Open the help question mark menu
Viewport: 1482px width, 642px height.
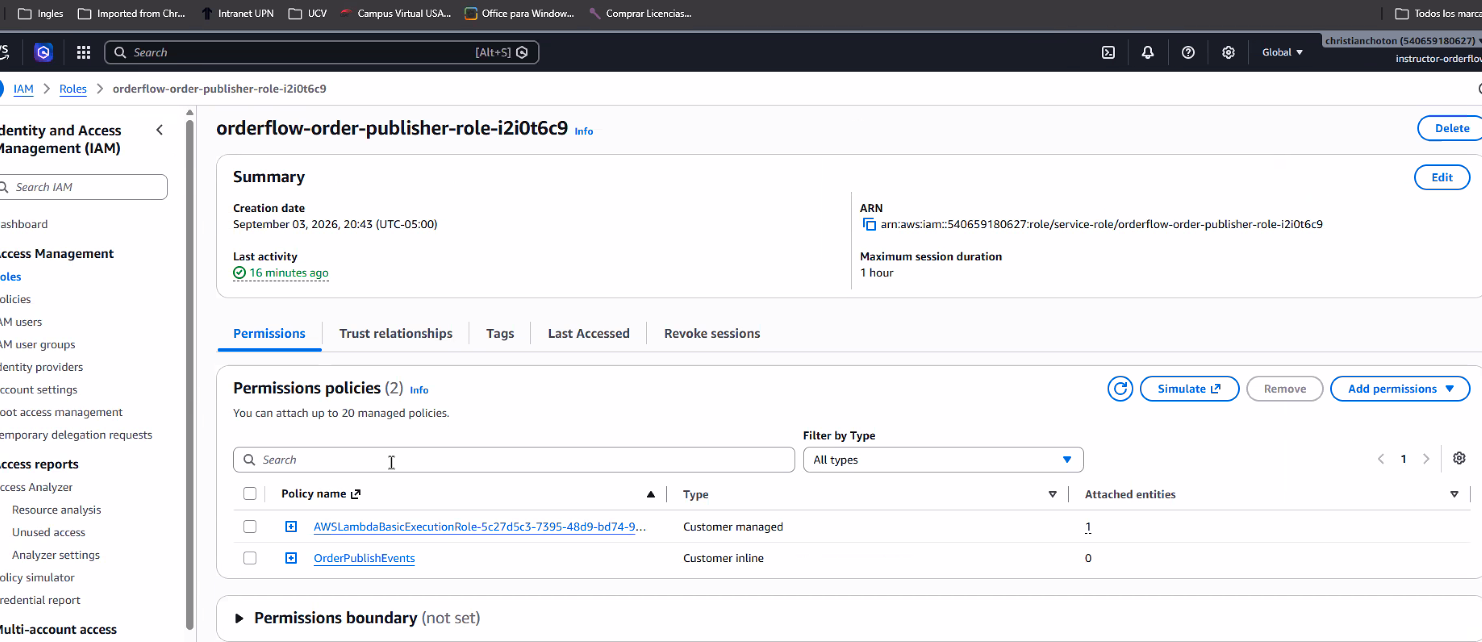click(x=1188, y=52)
